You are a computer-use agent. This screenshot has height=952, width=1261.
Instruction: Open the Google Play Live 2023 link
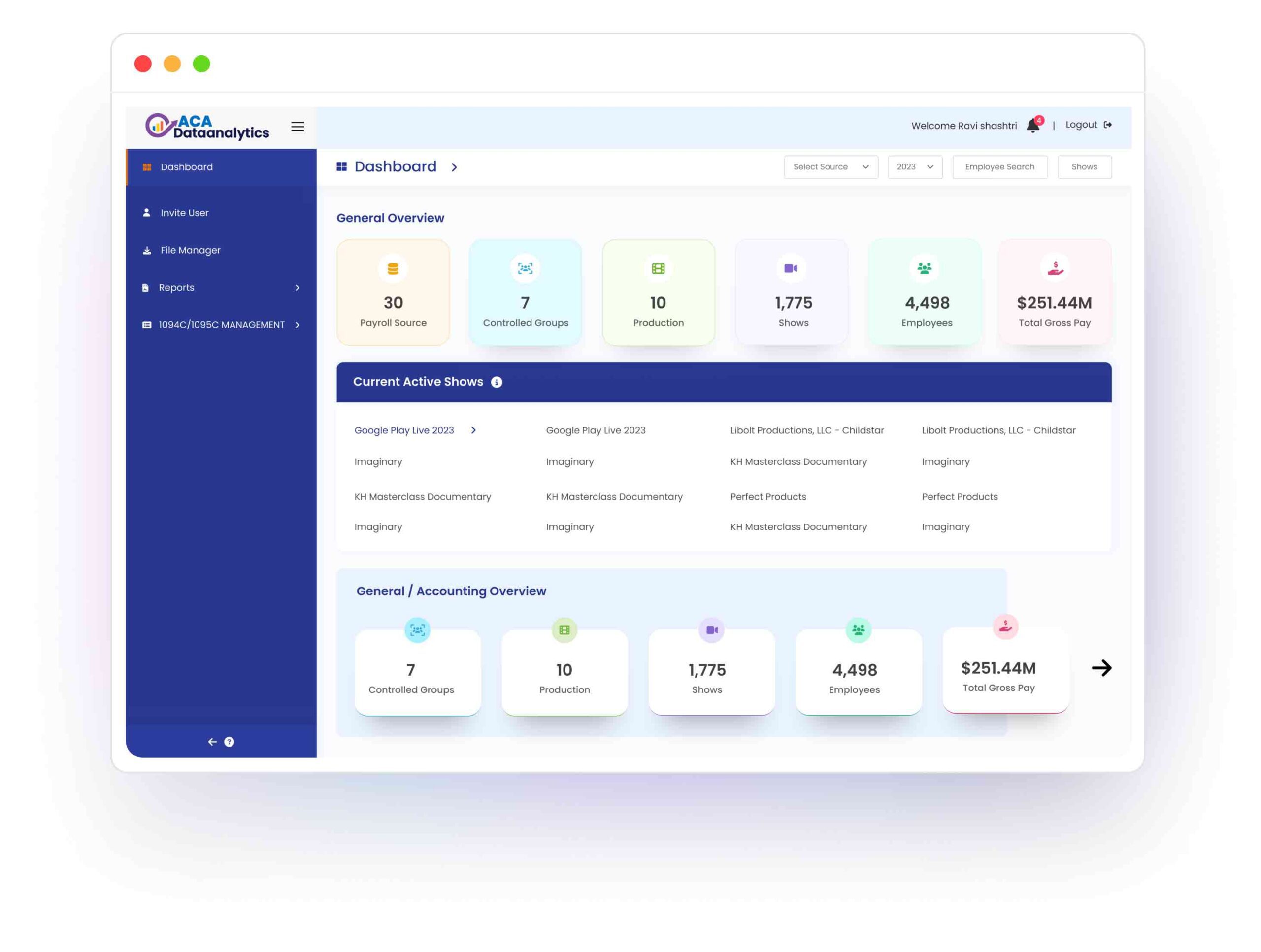coord(404,430)
